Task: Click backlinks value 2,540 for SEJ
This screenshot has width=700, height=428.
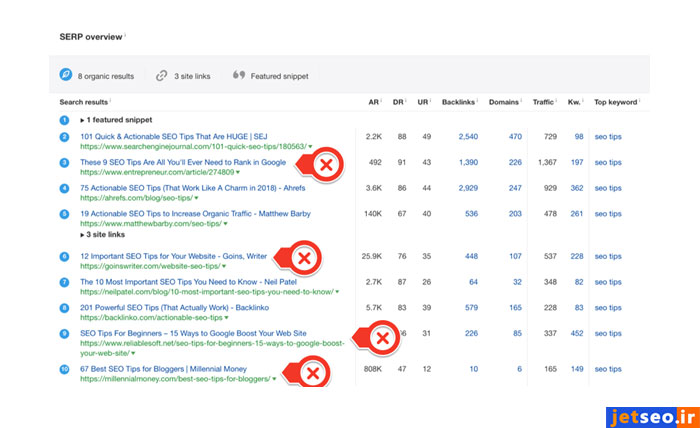Action: click(x=468, y=137)
